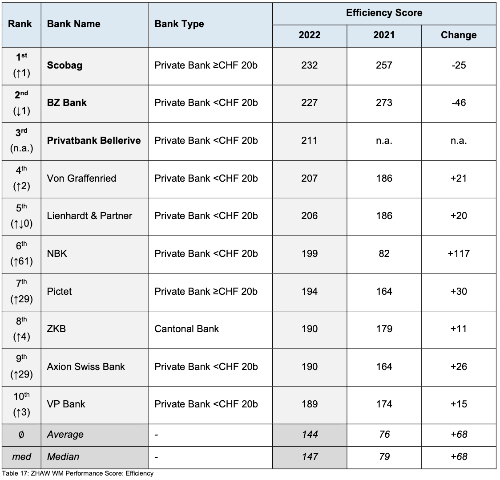
Task: Click the Rank column header
Action: tap(20, 24)
